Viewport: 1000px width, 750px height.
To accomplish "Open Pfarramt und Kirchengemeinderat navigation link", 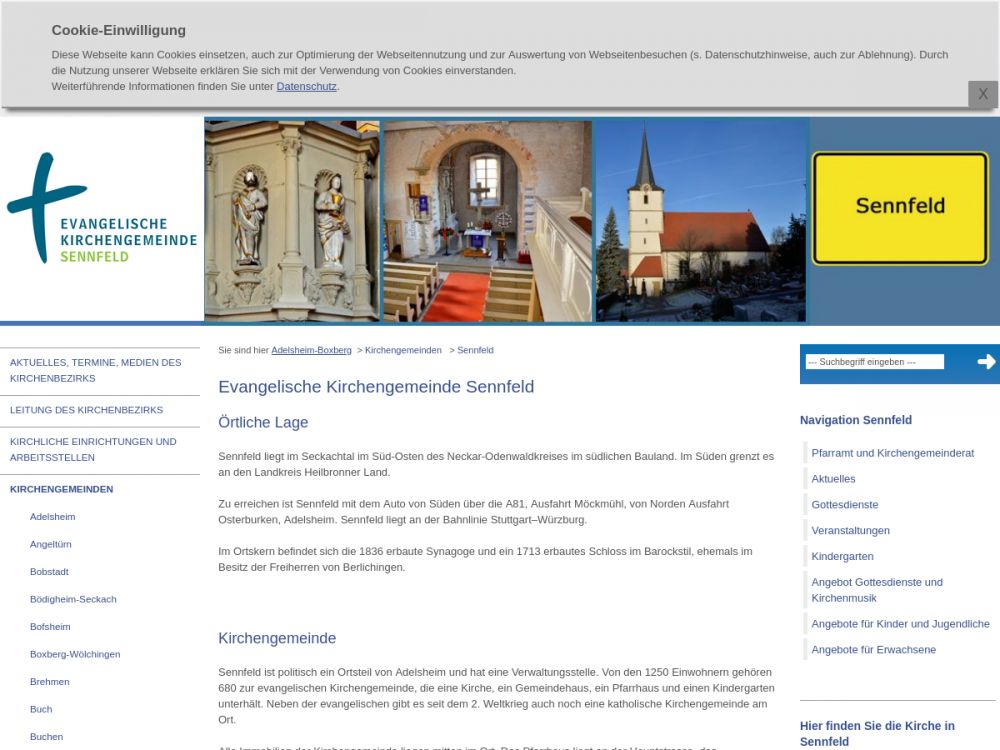I will click(x=892, y=453).
